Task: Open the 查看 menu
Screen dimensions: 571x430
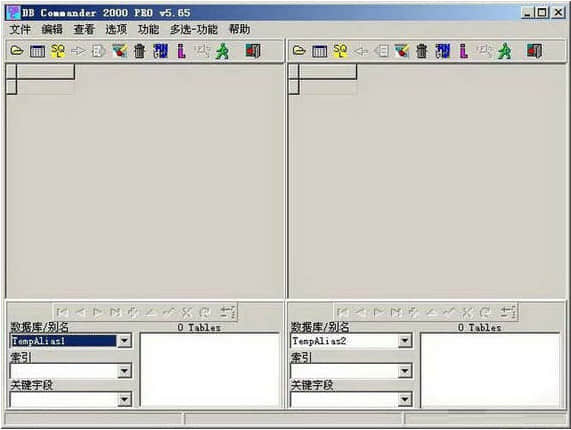Action: (x=84, y=29)
